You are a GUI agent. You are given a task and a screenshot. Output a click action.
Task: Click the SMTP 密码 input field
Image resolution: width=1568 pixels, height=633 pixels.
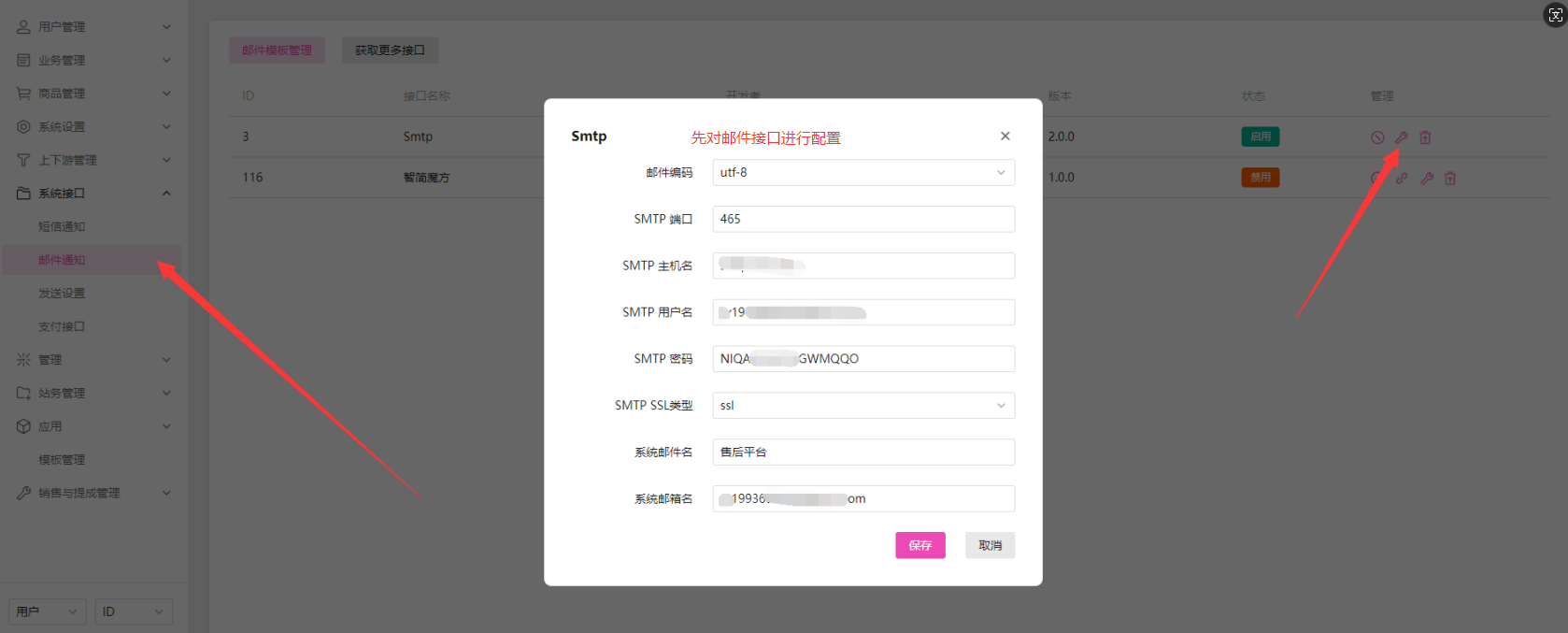pyautogui.click(x=863, y=359)
